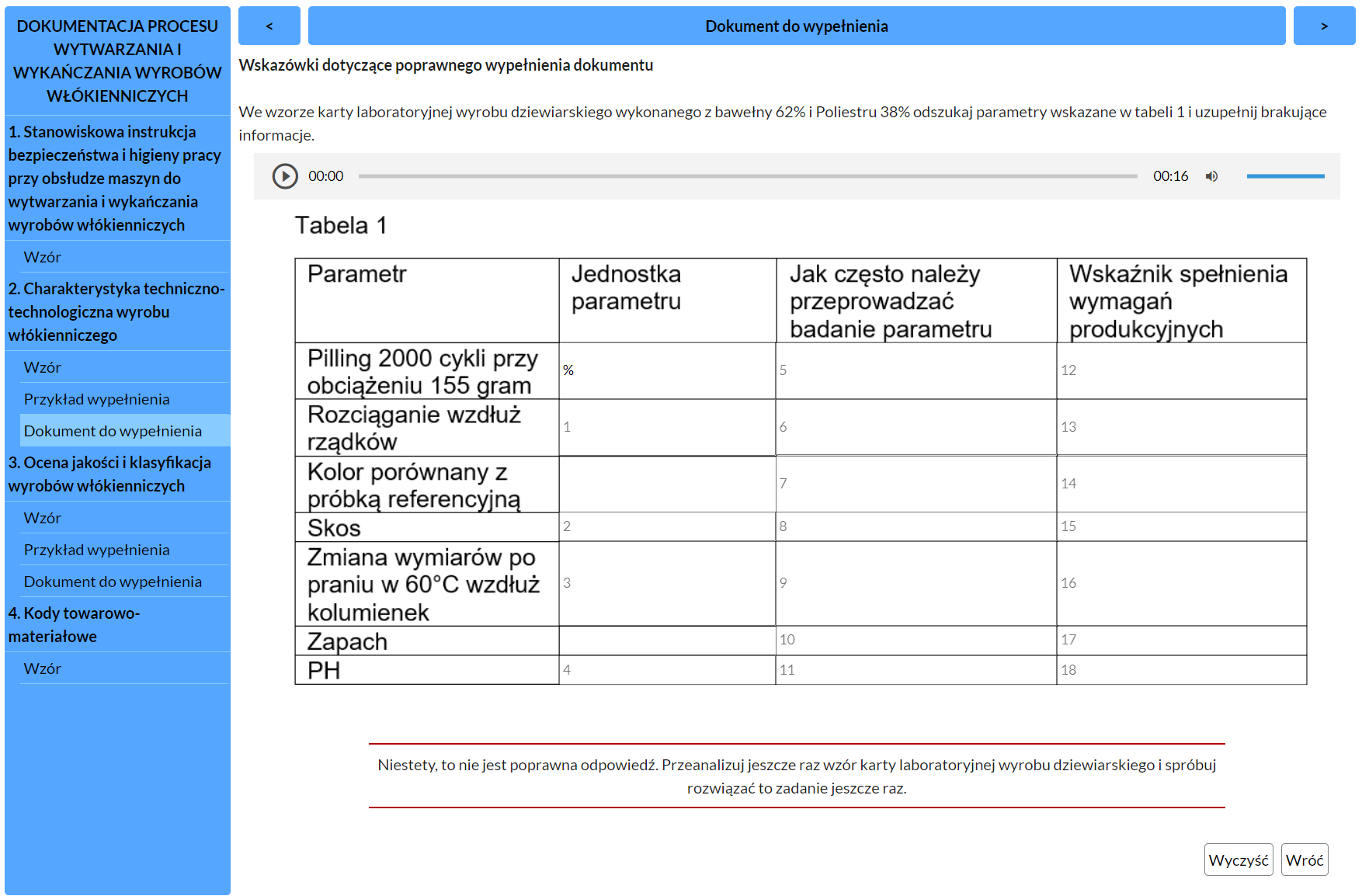Open Przykład wypełnienia under section 2
Image resolution: width=1362 pixels, height=896 pixels.
(98, 398)
